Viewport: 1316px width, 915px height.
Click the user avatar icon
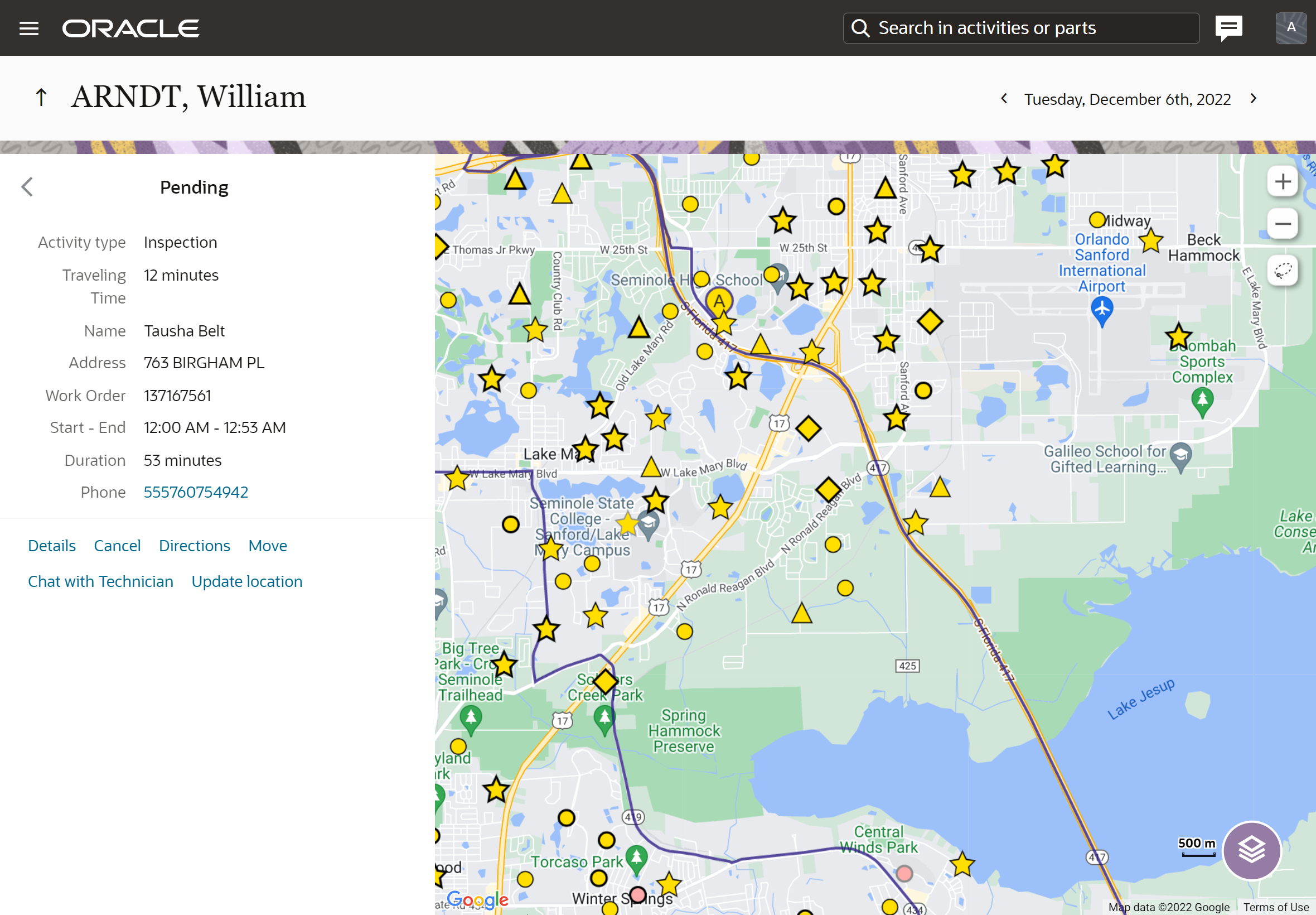(x=1290, y=27)
